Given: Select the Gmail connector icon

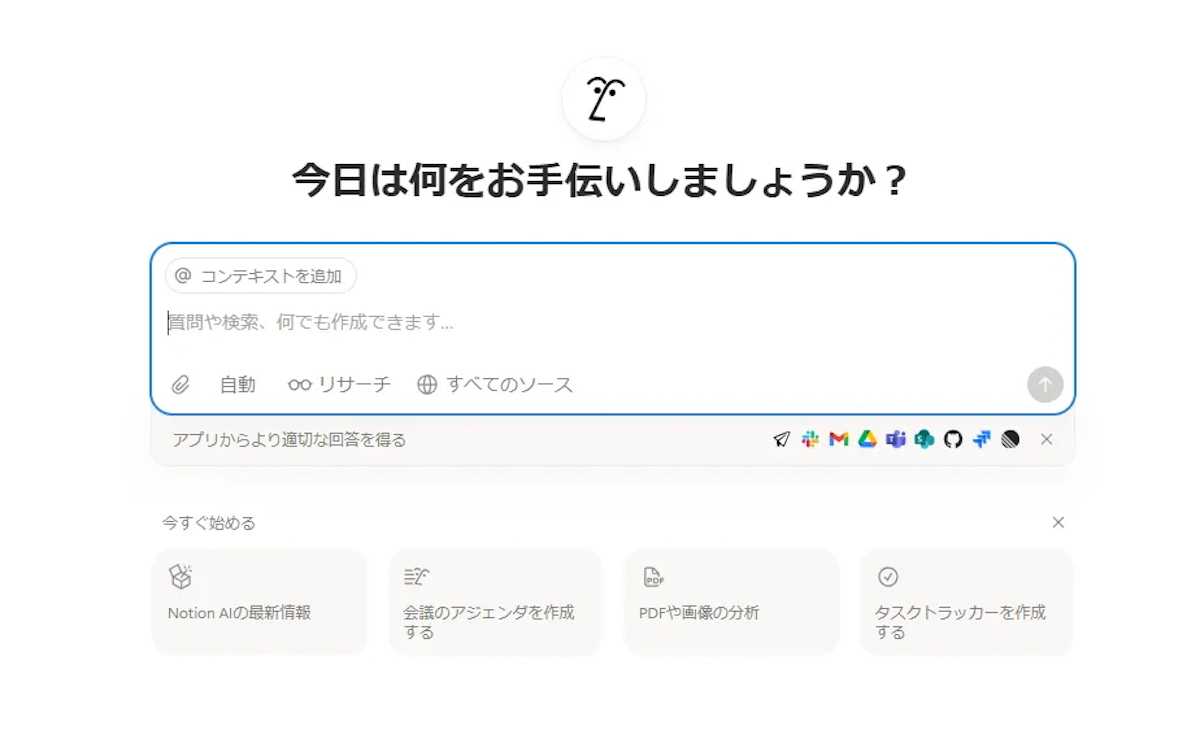Looking at the screenshot, I should coord(838,439).
